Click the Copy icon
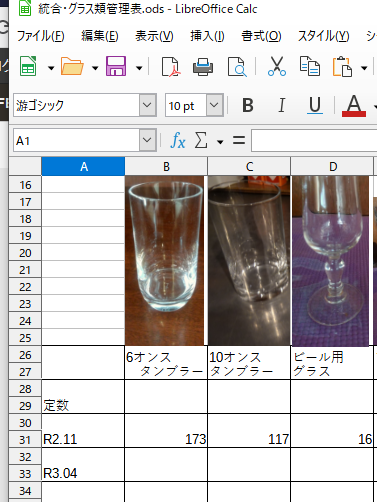The height and width of the screenshot is (502, 377). (x=310, y=66)
